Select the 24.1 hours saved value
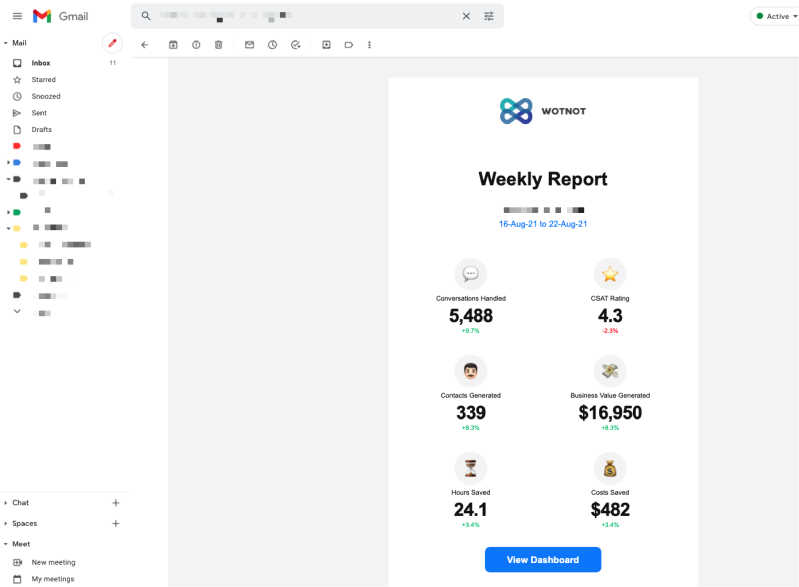Image resolution: width=799 pixels, height=587 pixels. 470,510
